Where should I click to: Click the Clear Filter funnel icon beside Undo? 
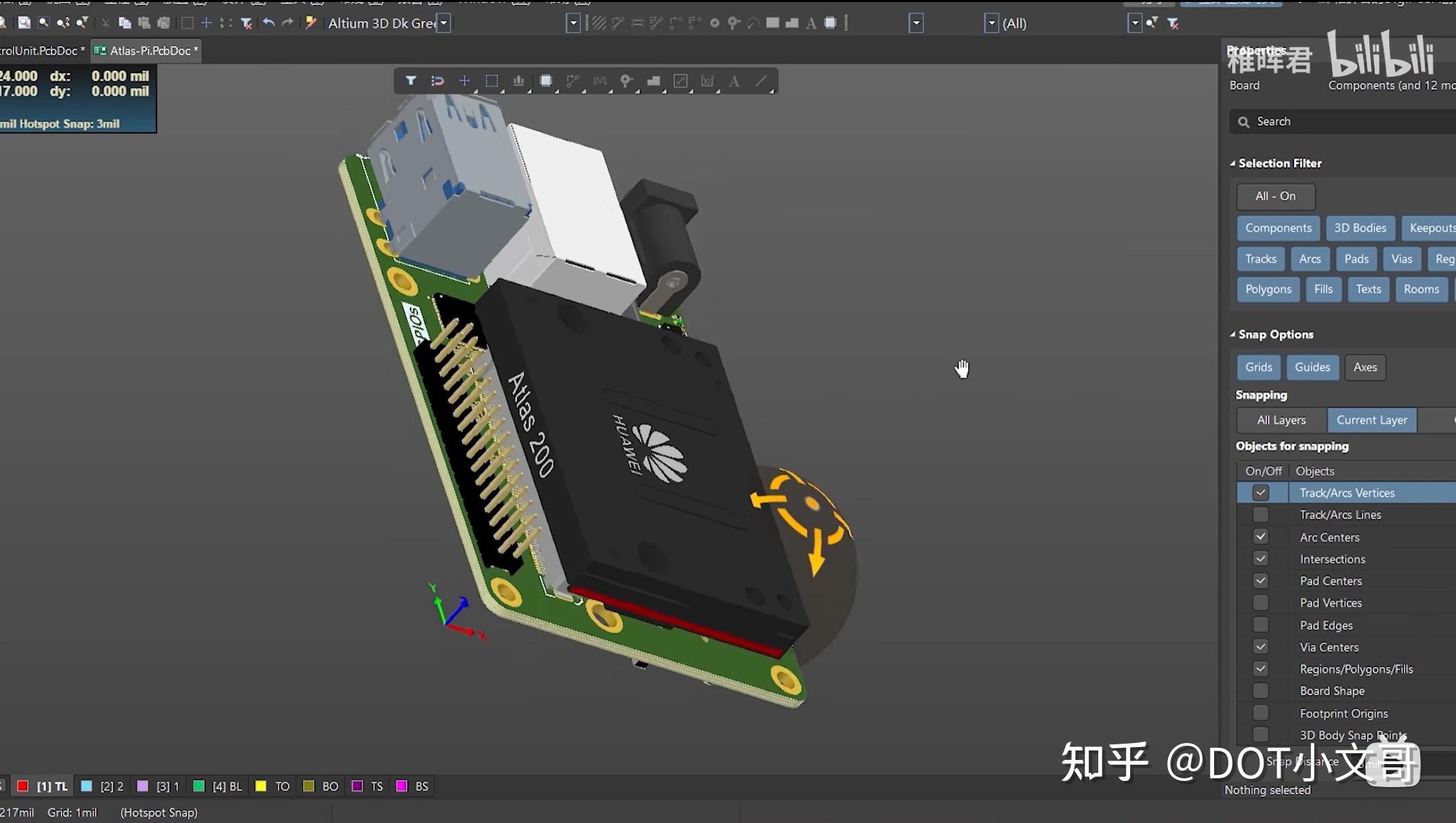pyautogui.click(x=247, y=23)
